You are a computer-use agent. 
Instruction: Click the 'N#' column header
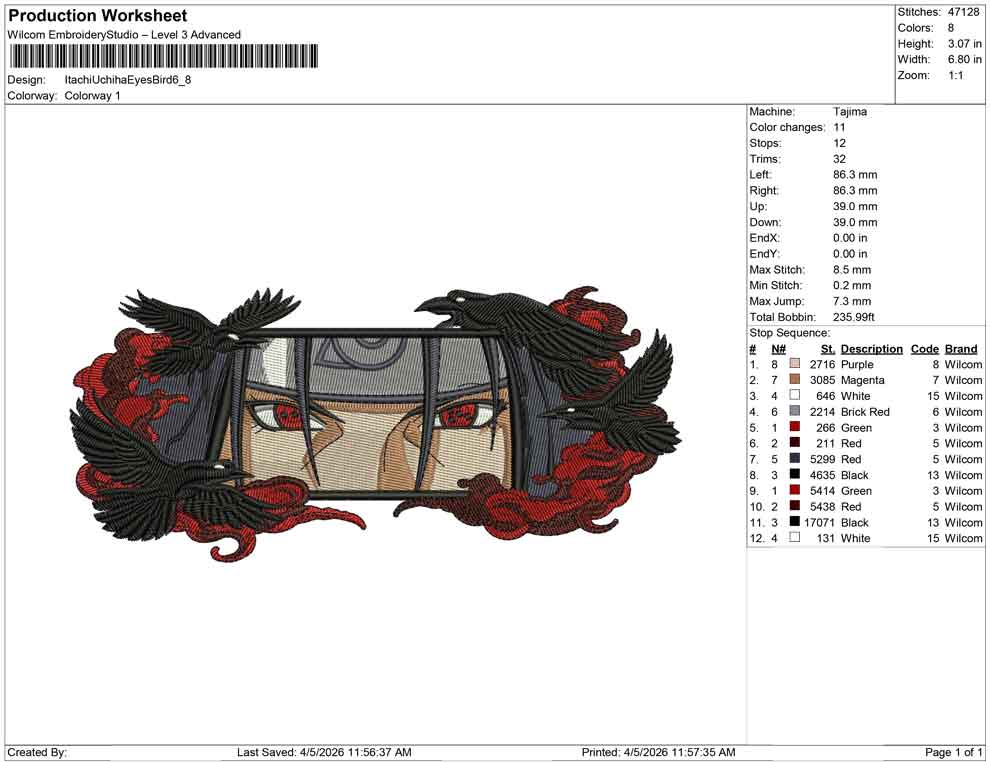coord(778,349)
